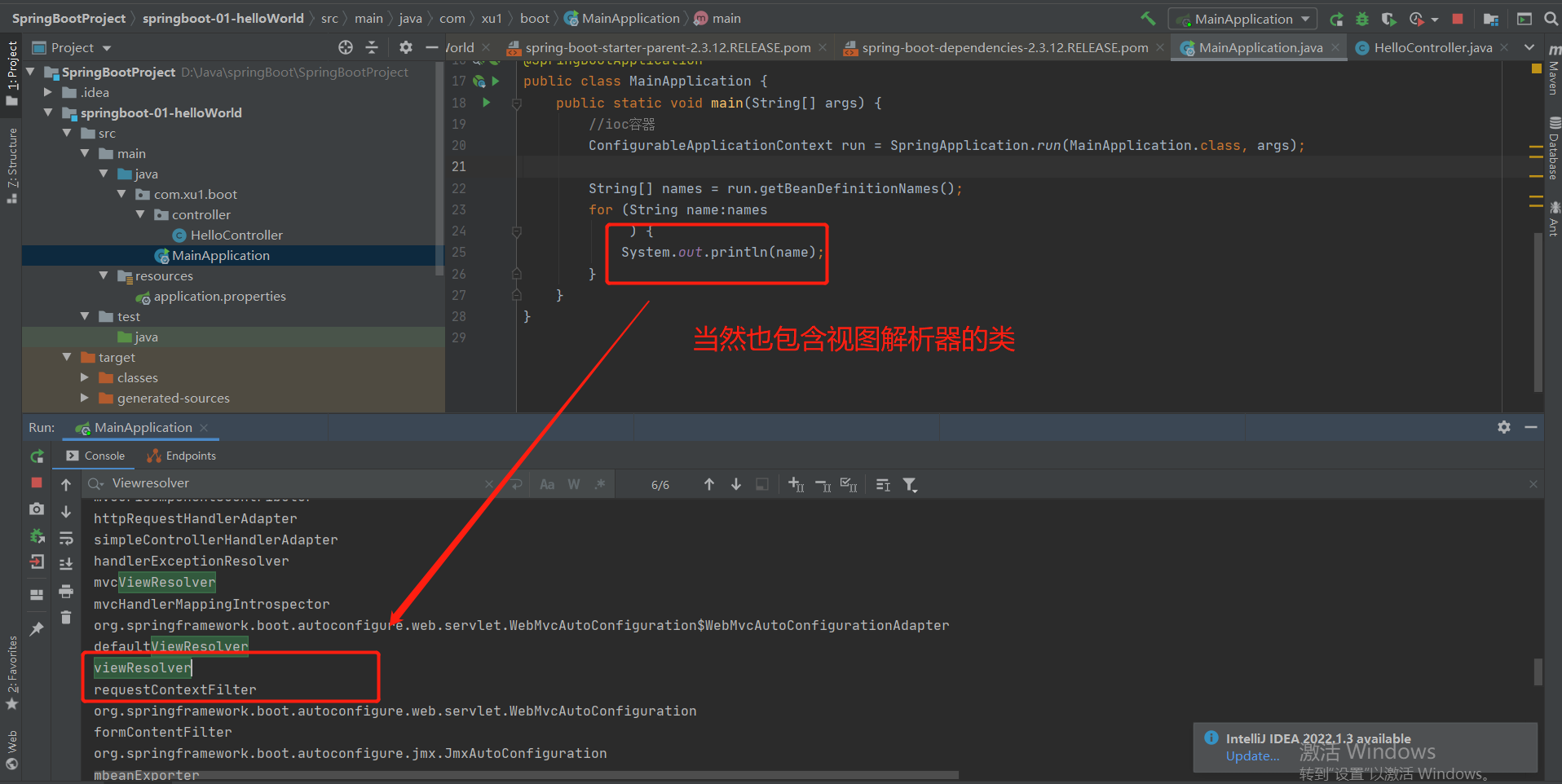Image resolution: width=1562 pixels, height=784 pixels.
Task: Click the Run with Coverage icon
Action: point(1388,19)
